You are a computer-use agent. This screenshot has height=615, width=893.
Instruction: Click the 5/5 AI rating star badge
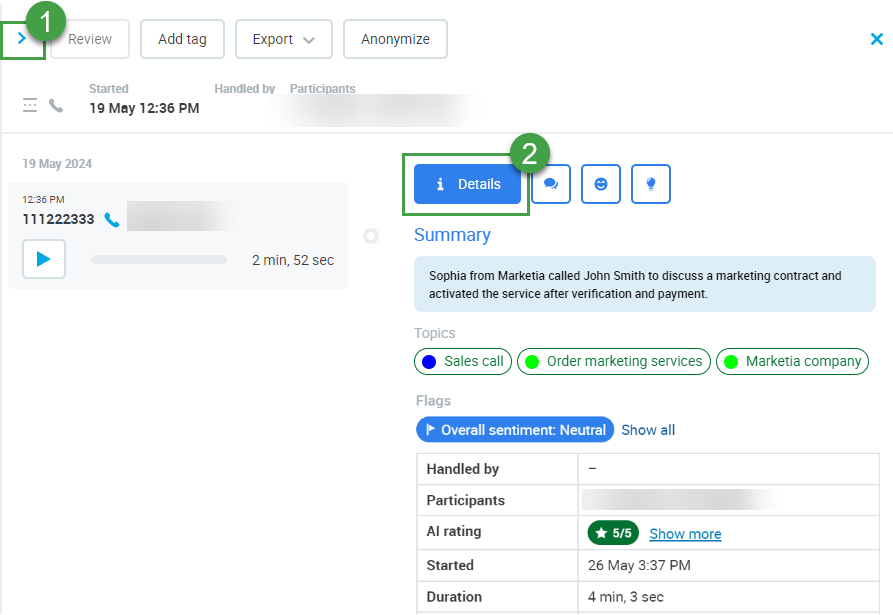click(x=613, y=533)
